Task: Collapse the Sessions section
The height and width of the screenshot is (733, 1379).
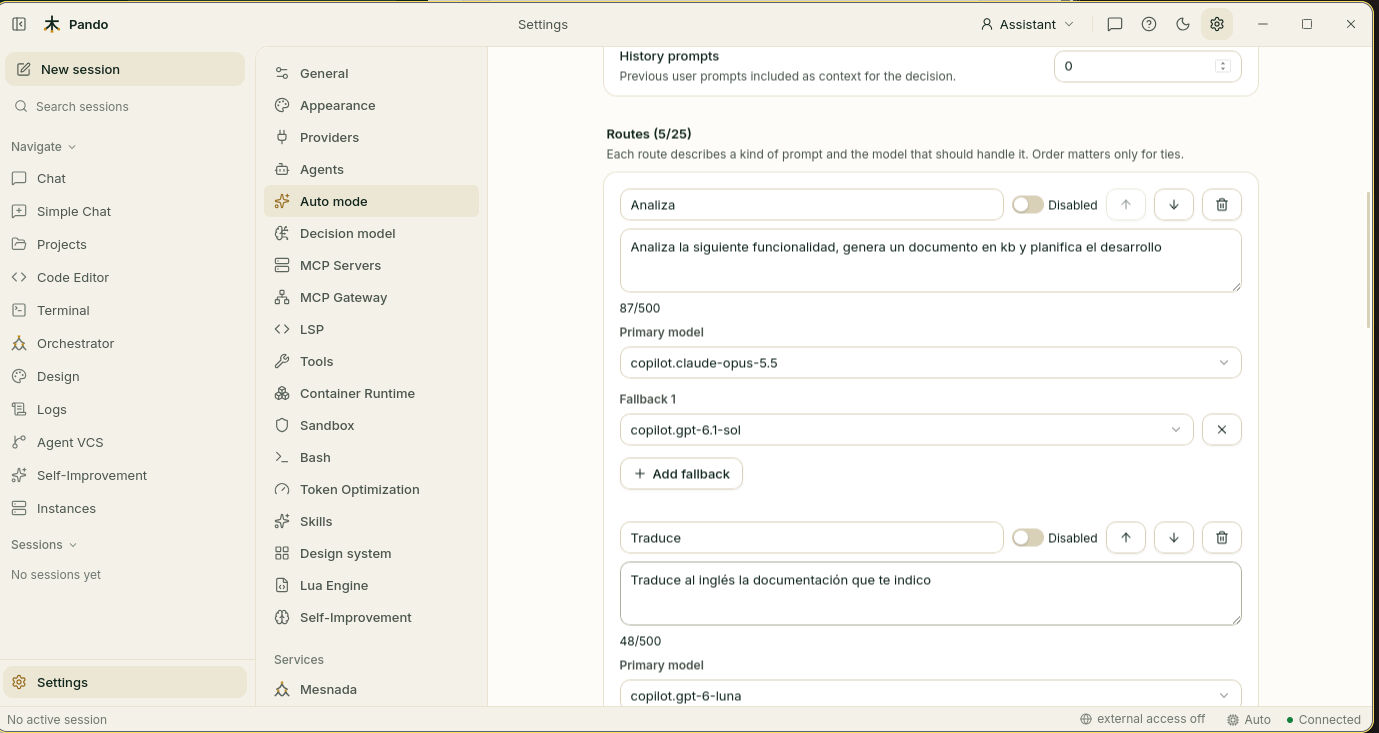Action: (44, 545)
